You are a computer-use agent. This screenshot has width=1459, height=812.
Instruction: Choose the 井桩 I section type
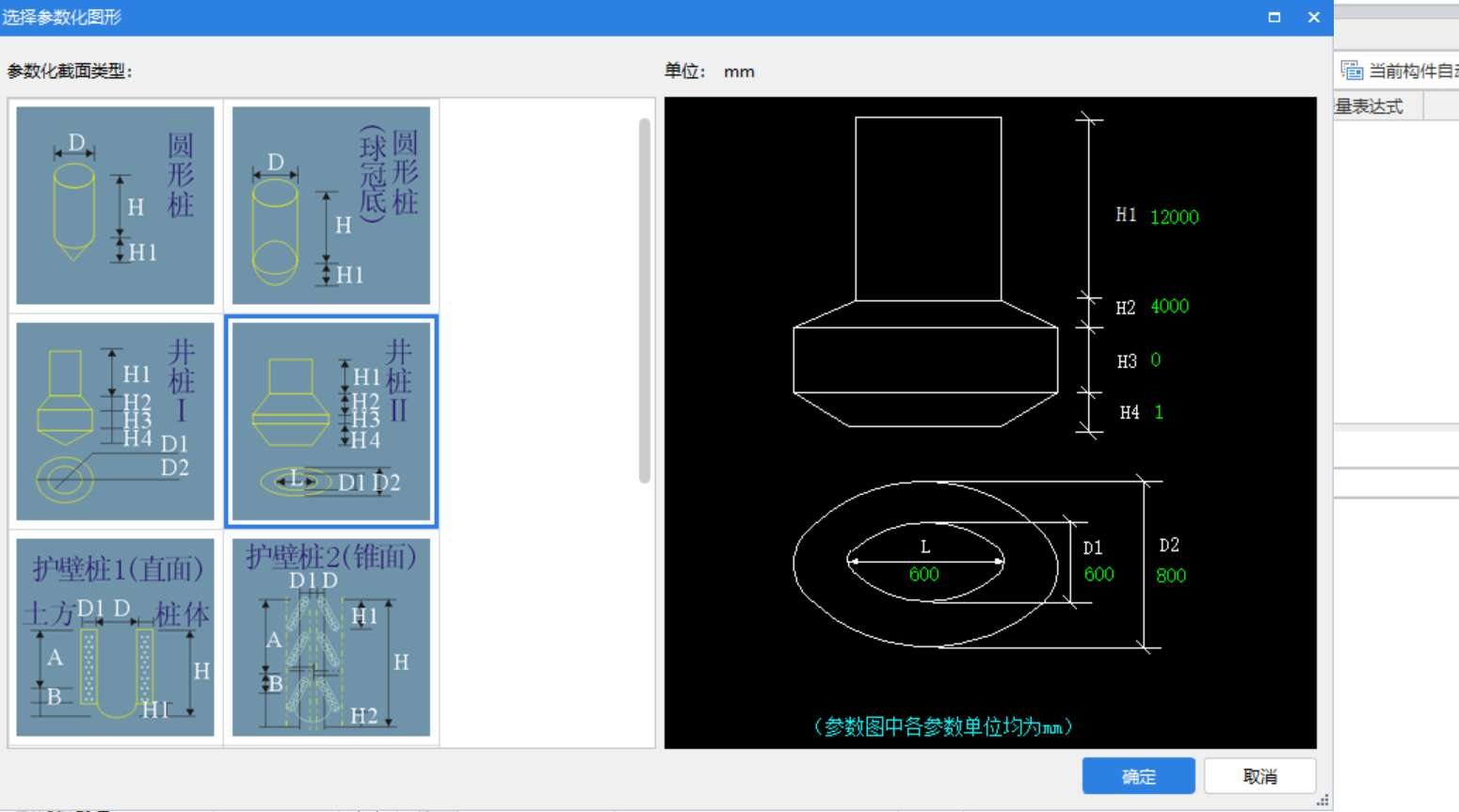click(115, 422)
